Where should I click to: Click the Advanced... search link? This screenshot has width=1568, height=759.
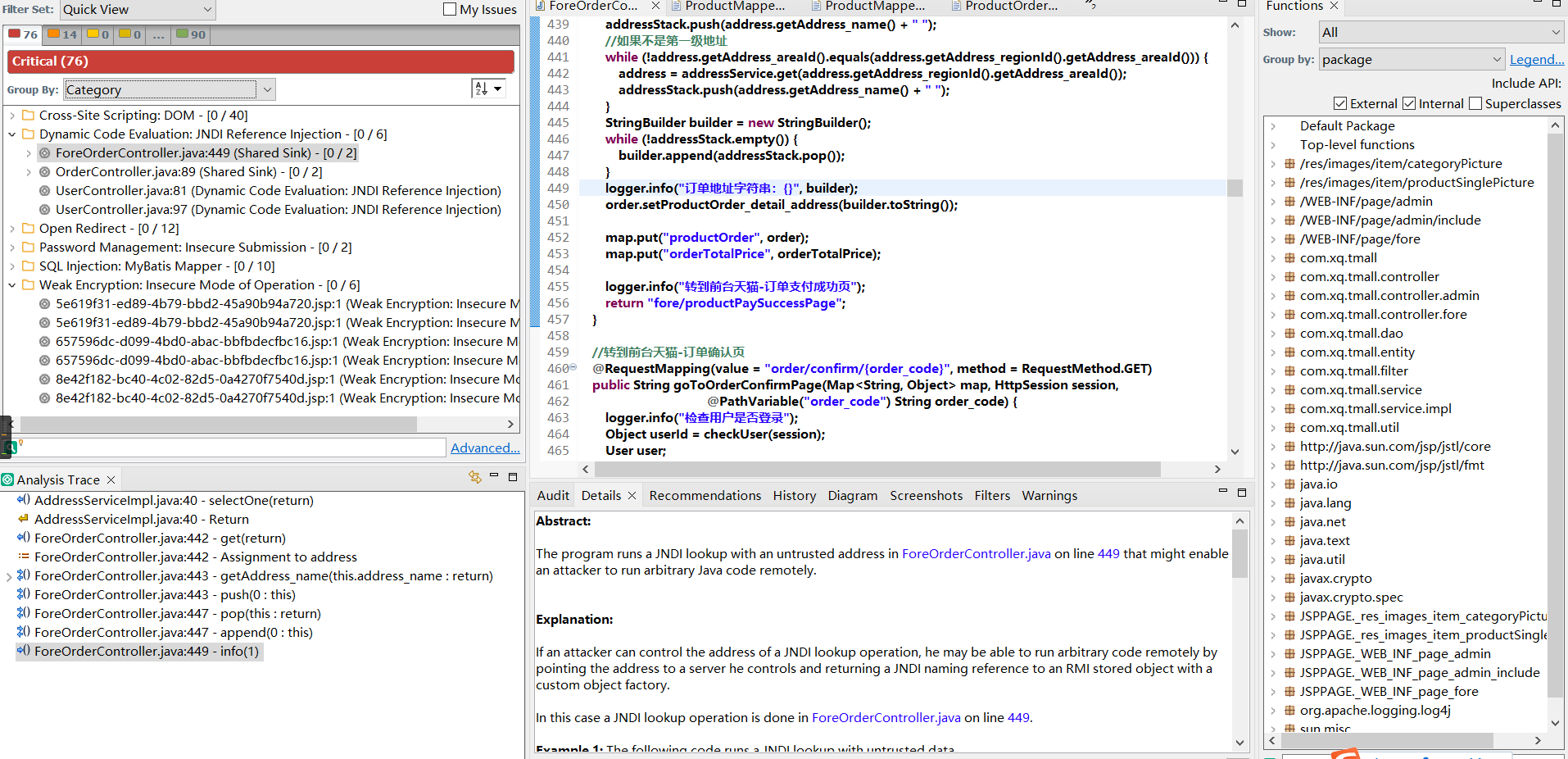485,448
